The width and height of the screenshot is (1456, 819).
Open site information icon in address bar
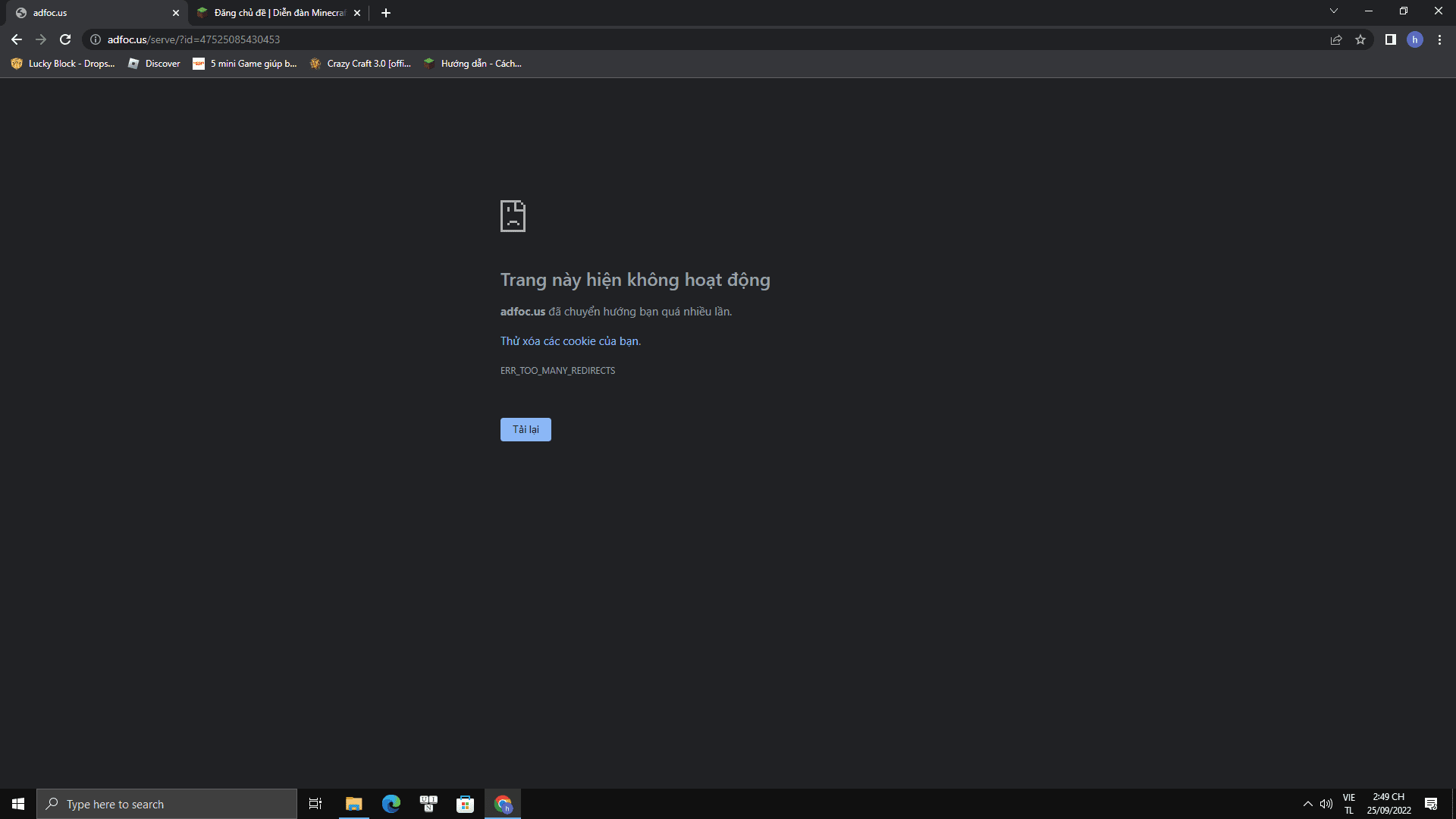(96, 39)
